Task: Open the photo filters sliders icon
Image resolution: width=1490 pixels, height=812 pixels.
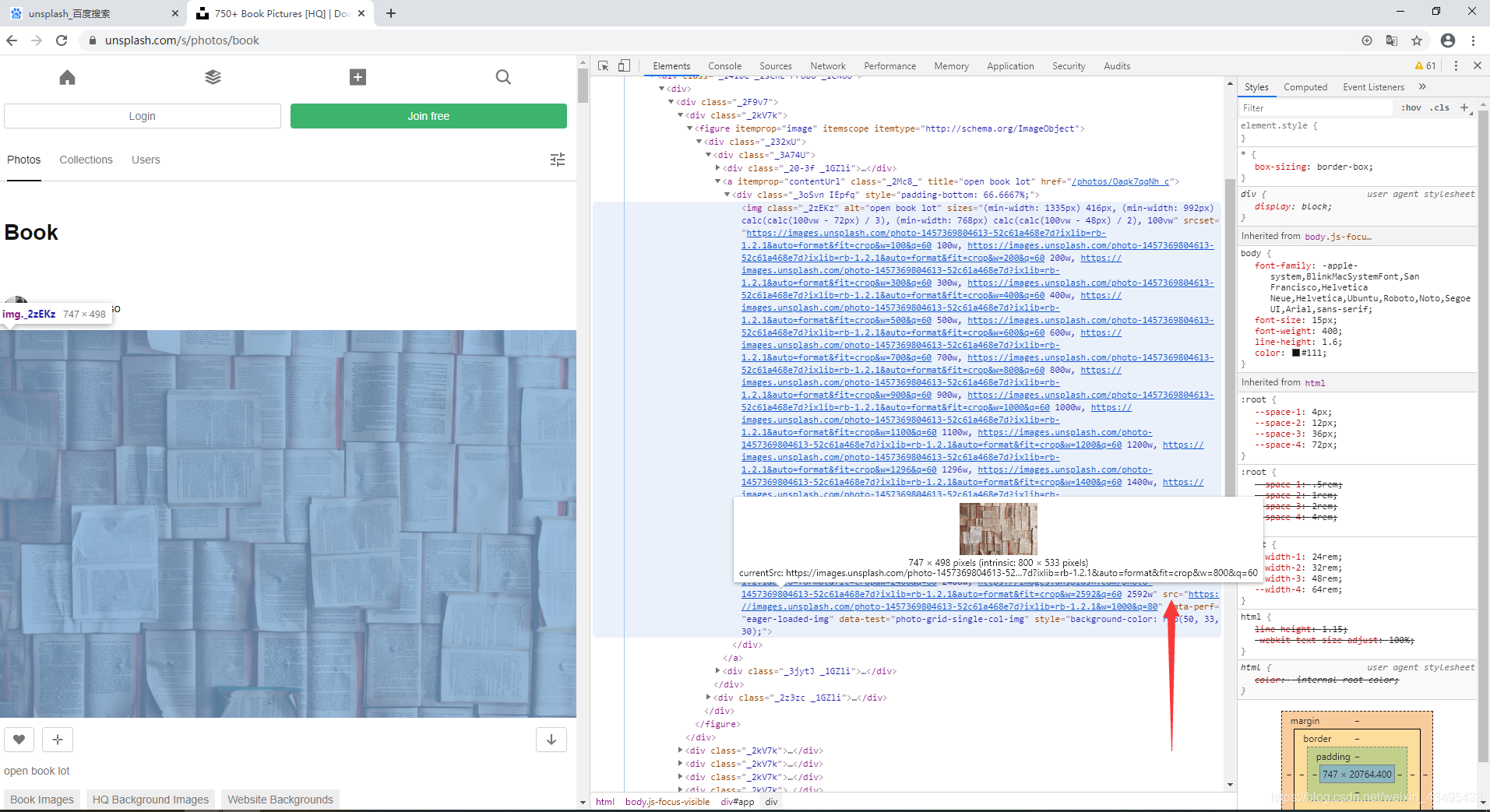Action: pos(558,160)
